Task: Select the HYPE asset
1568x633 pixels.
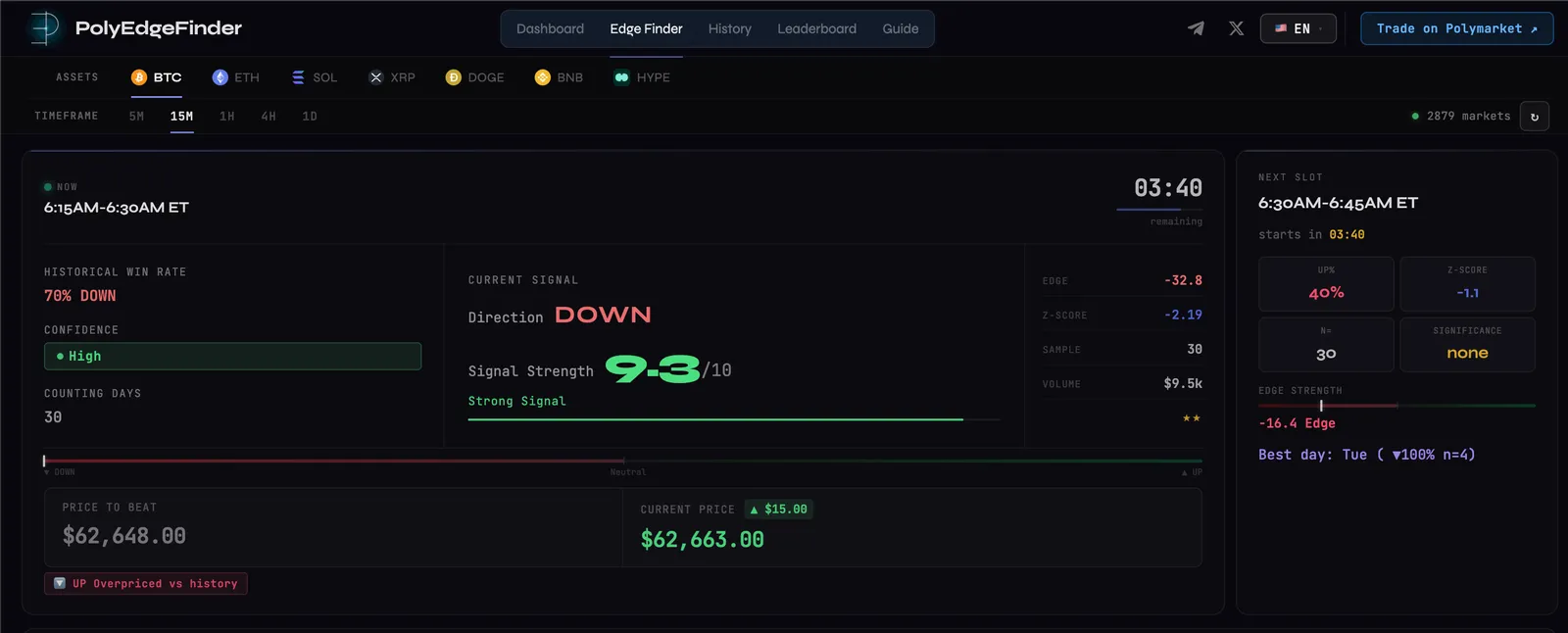Action: 642,77
